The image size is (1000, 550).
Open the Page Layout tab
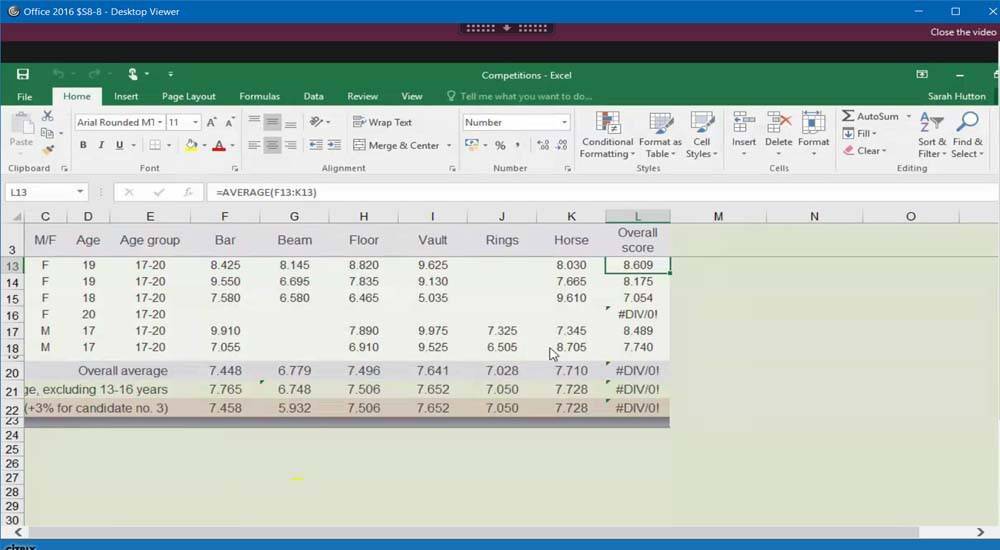[x=188, y=97]
